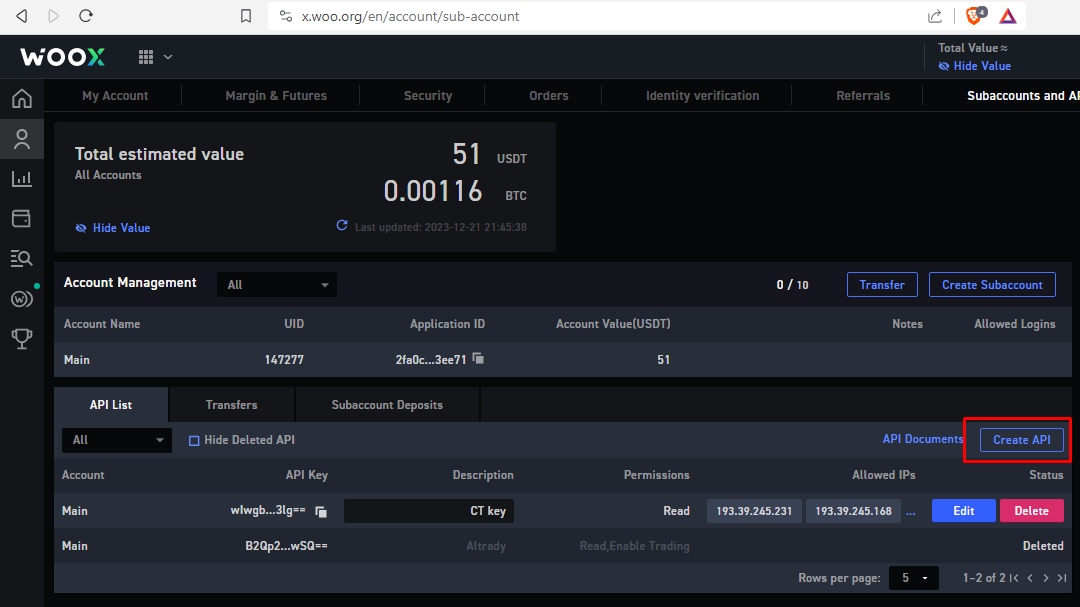The height and width of the screenshot is (607, 1080).
Task: Open the Account Management All dropdown
Action: tap(277, 285)
